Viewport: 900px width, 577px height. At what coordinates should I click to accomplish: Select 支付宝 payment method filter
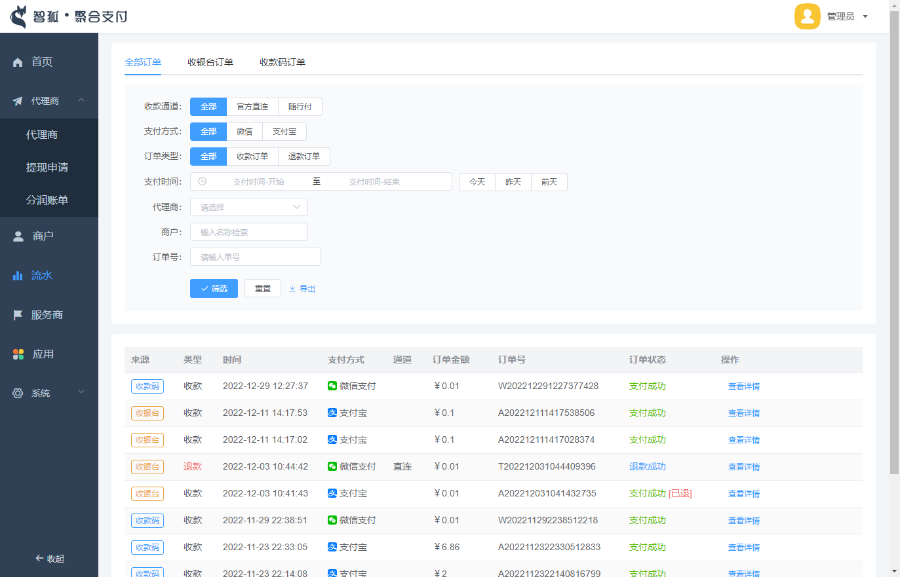coord(284,131)
